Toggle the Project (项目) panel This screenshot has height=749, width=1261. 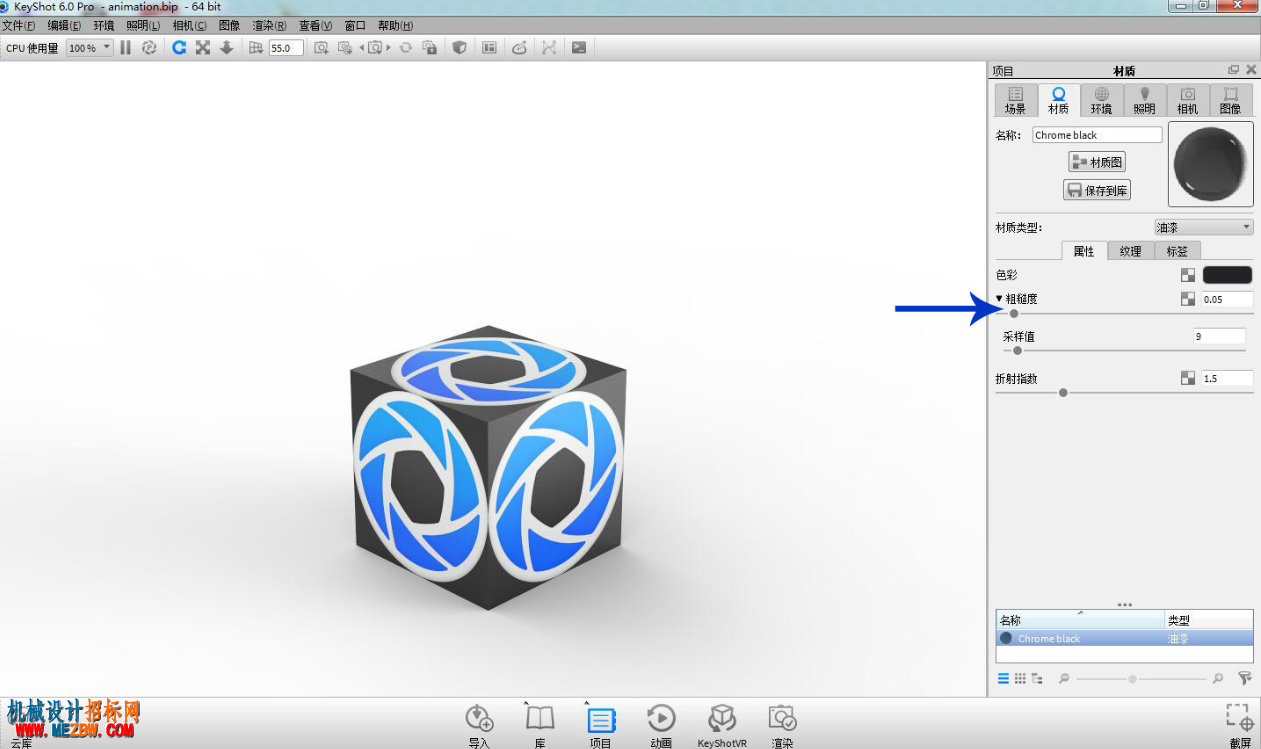point(600,725)
